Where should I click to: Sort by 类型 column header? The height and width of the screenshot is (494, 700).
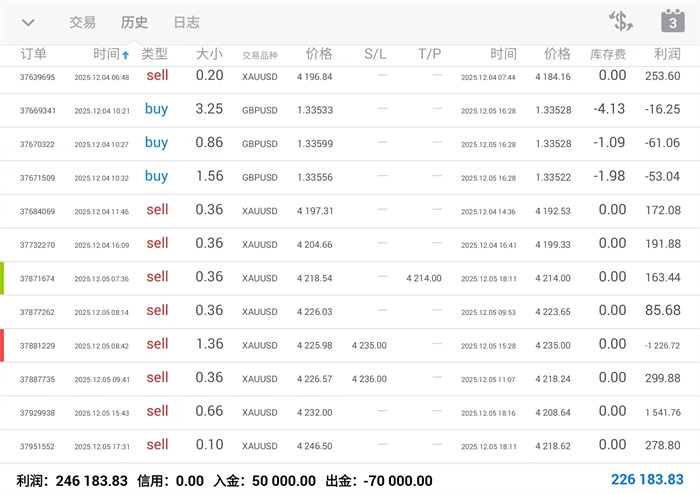pos(155,54)
